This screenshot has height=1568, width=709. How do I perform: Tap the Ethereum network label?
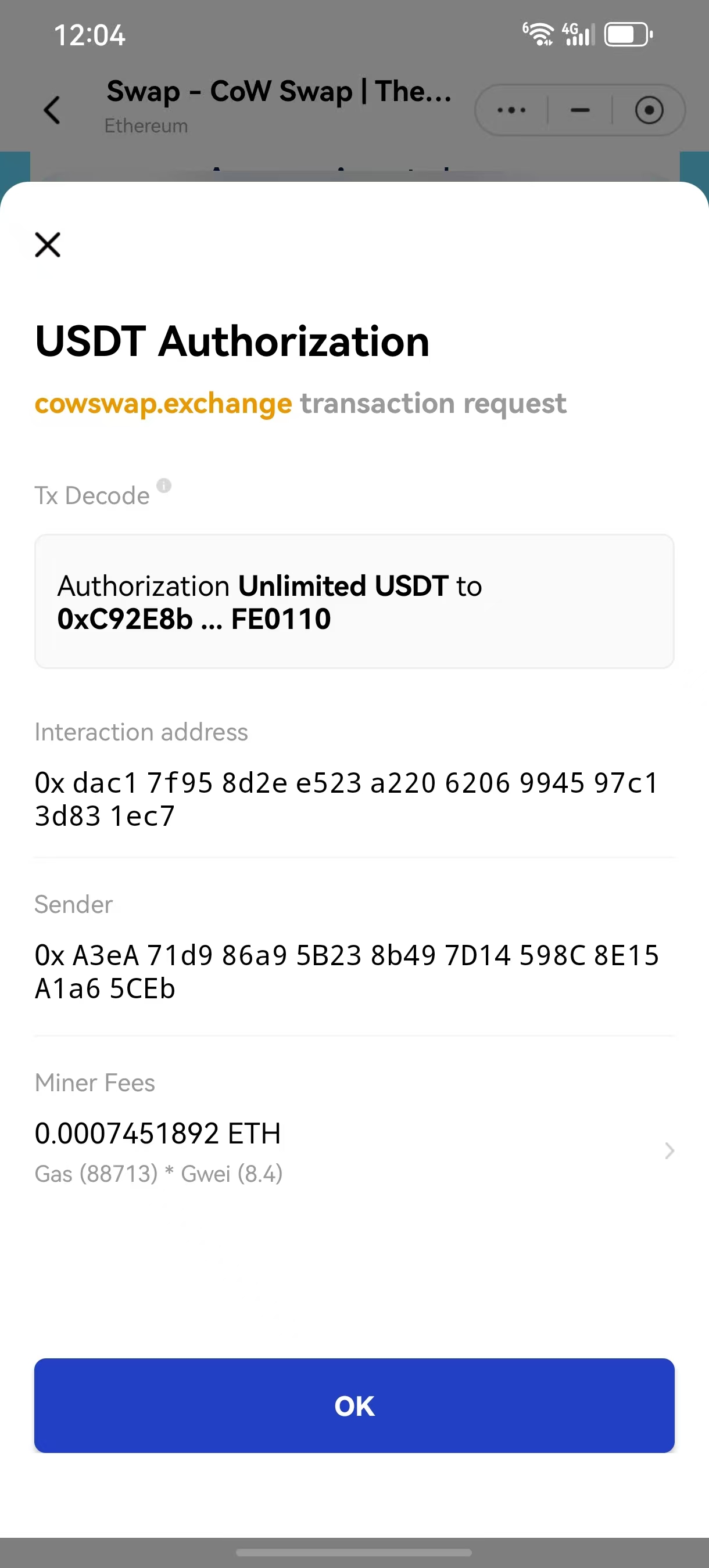146,126
